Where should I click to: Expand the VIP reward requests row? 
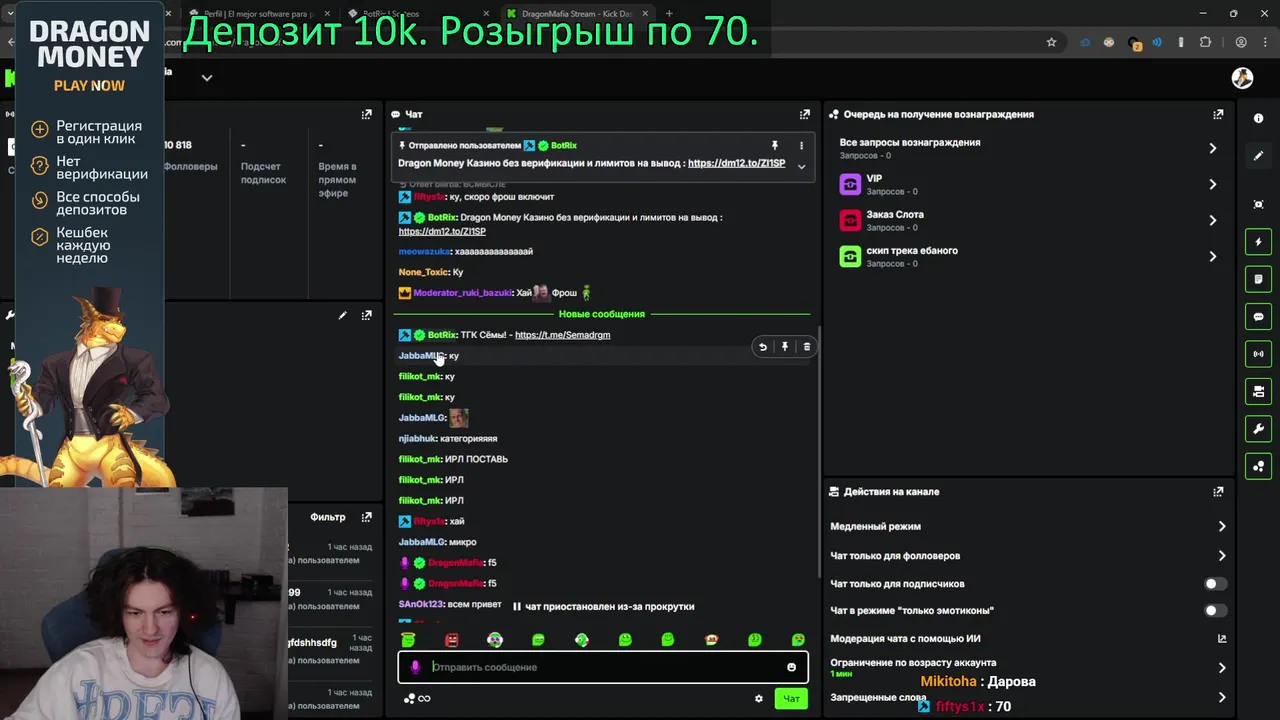(x=1029, y=184)
